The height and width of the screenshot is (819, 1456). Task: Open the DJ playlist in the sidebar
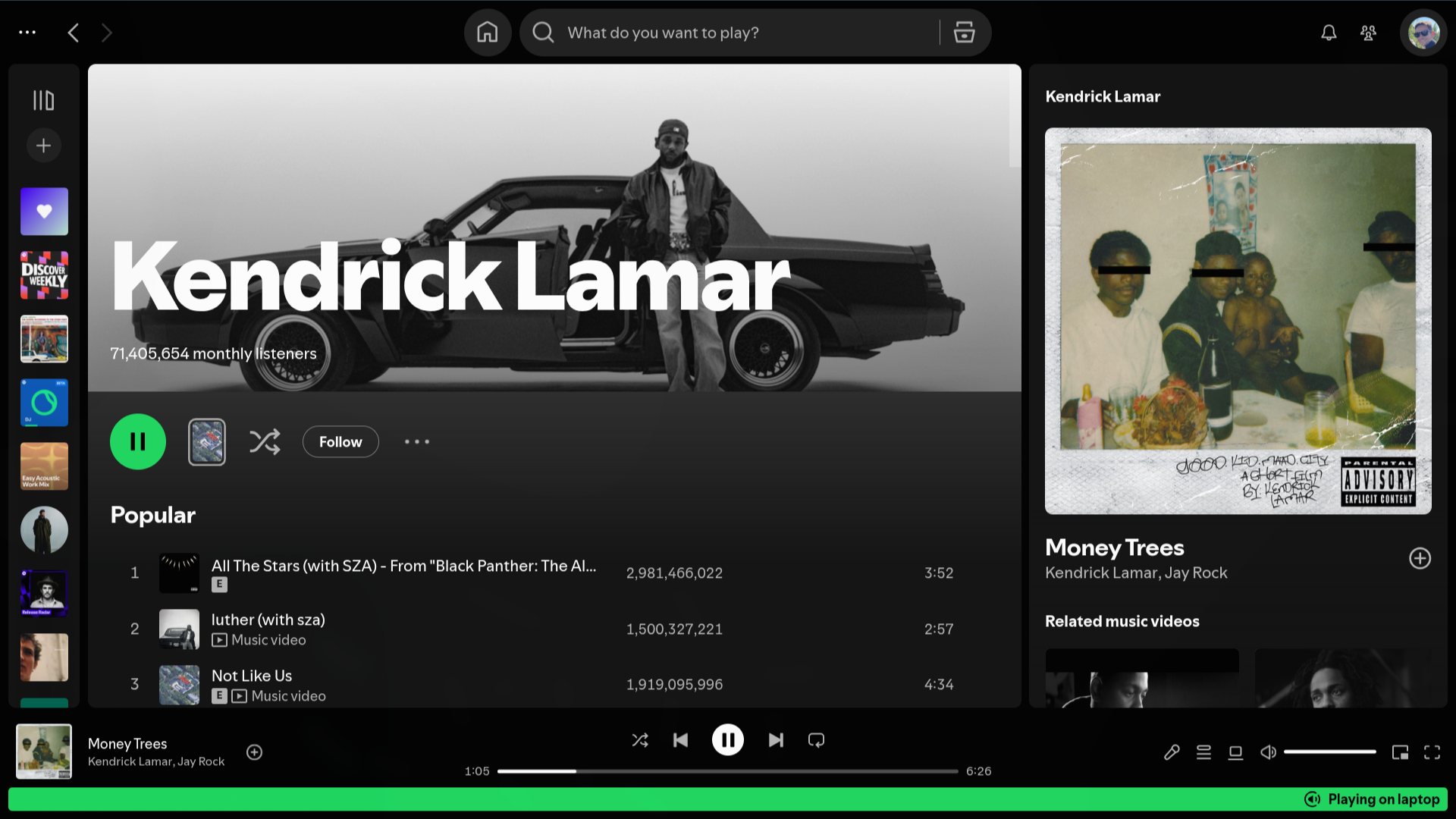point(44,403)
